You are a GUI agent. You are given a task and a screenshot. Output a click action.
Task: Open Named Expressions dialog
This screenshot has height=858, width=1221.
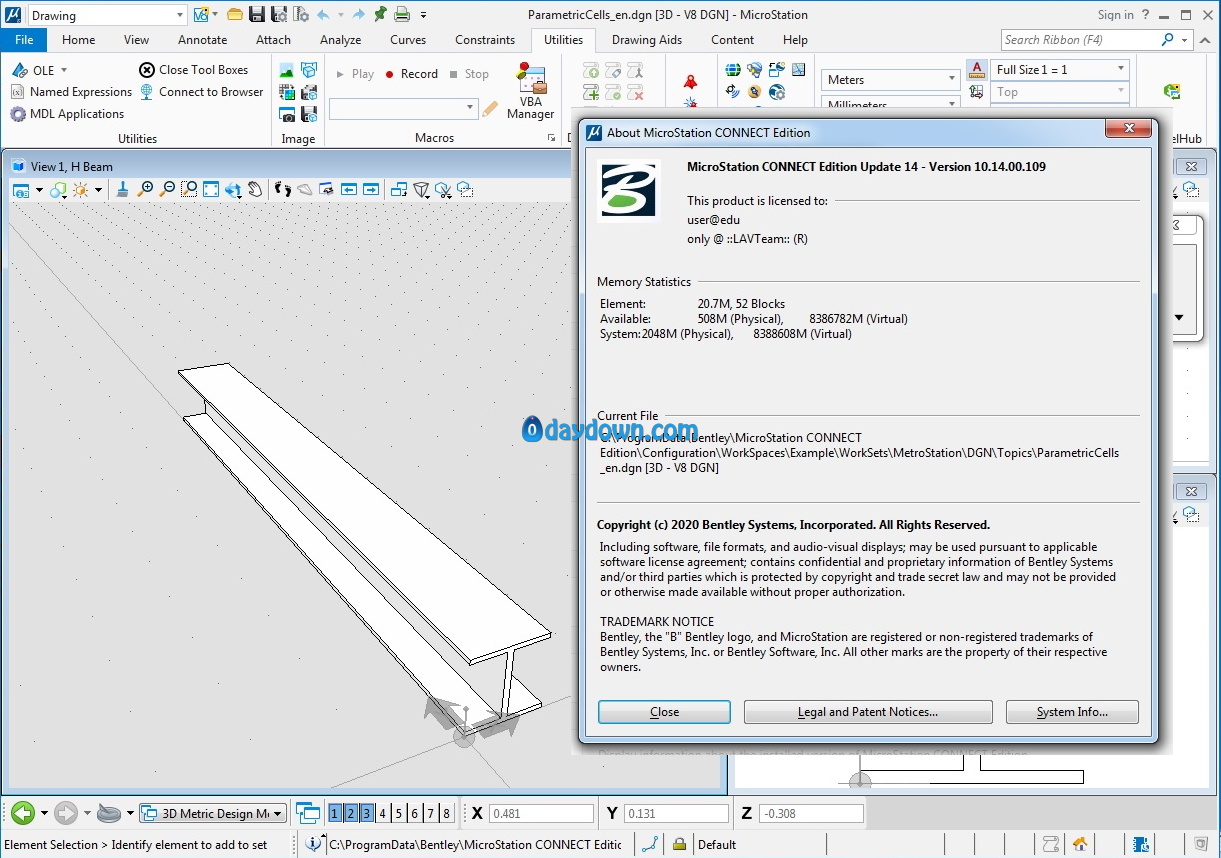pyautogui.click(x=71, y=92)
